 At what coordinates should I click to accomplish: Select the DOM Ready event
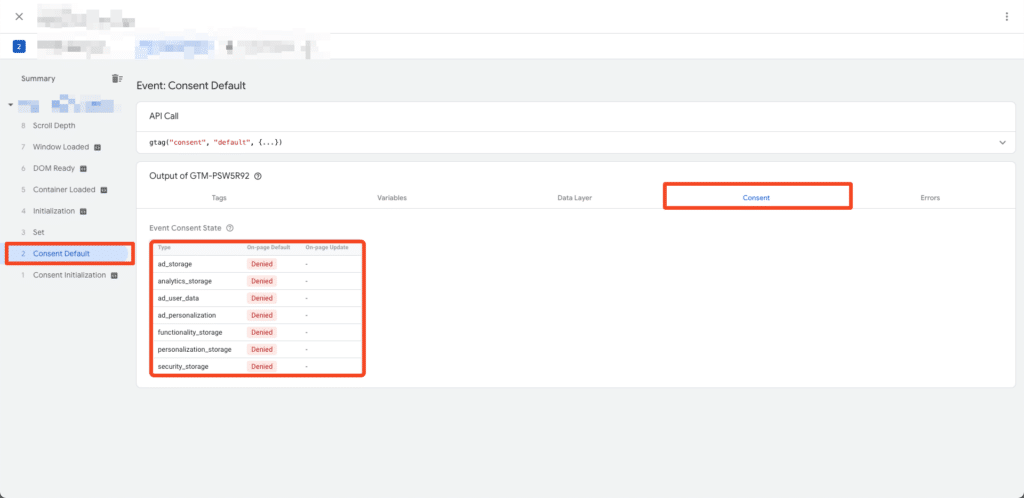(x=54, y=168)
